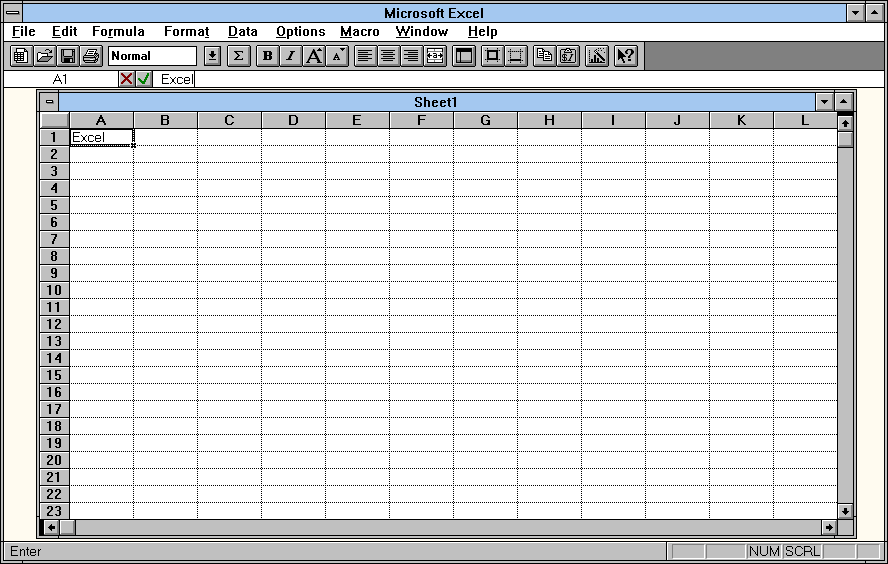Click the NUM status bar indicator
The height and width of the screenshot is (564, 888).
[x=764, y=551]
